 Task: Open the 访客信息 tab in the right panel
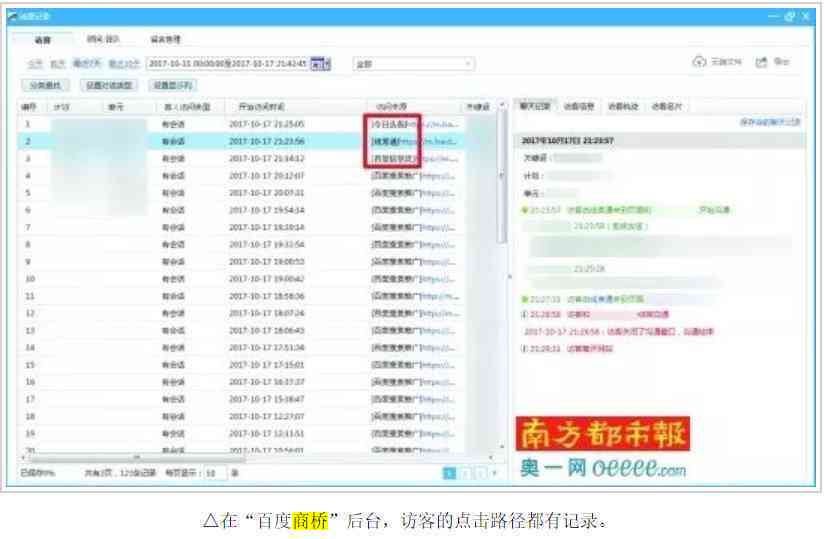pos(579,106)
